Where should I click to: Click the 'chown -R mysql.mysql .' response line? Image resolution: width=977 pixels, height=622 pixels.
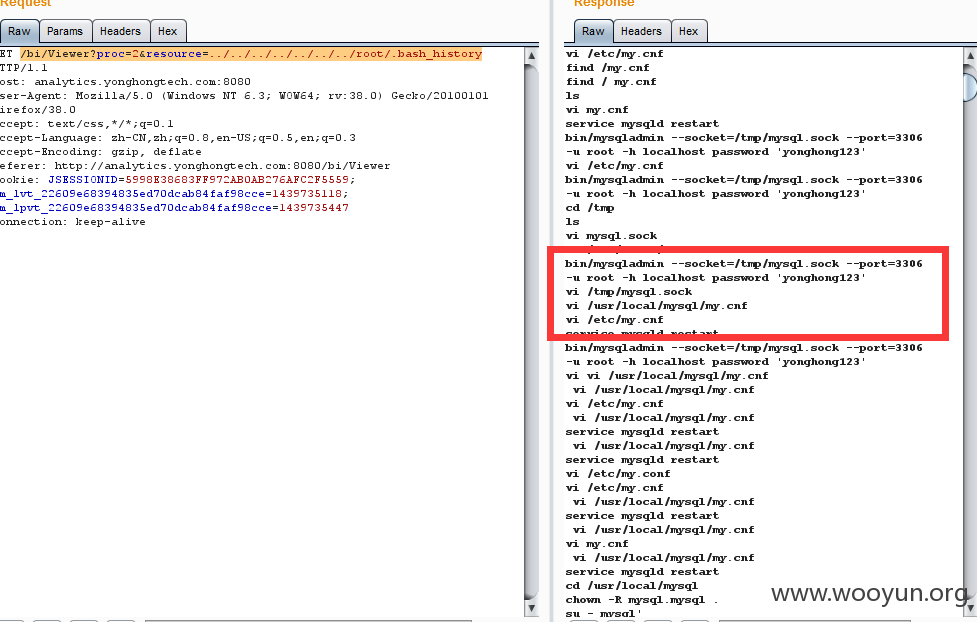(642, 600)
